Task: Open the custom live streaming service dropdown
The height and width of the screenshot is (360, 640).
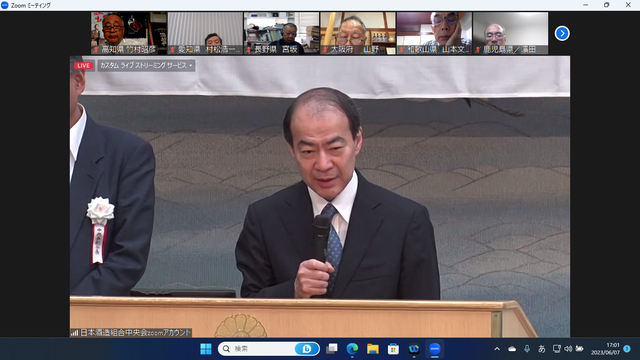Action: (146, 66)
